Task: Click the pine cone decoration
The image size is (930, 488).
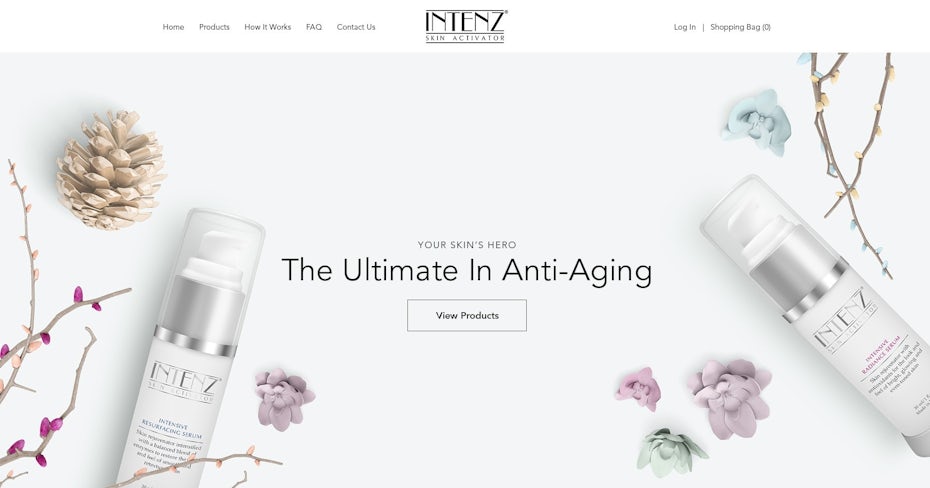Action: [111, 170]
